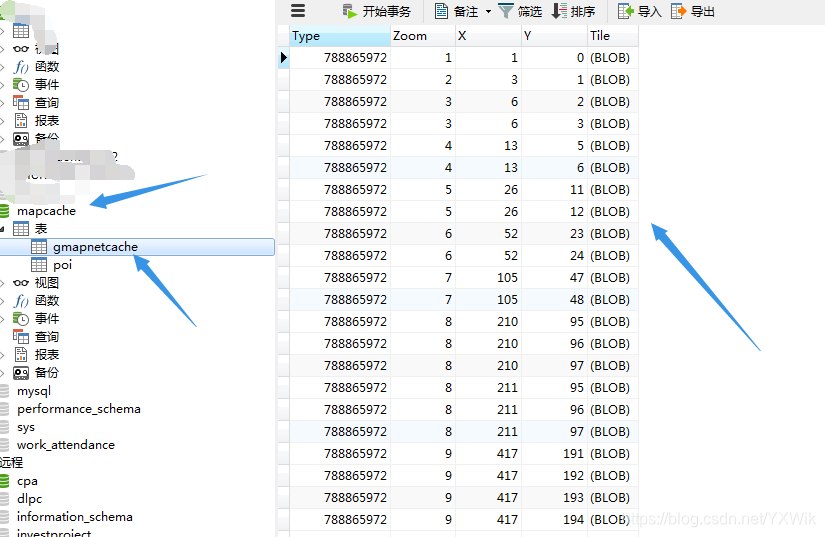This screenshot has width=825, height=537.
Task: Select the 表 tables node under mapcache
Action: click(x=41, y=229)
